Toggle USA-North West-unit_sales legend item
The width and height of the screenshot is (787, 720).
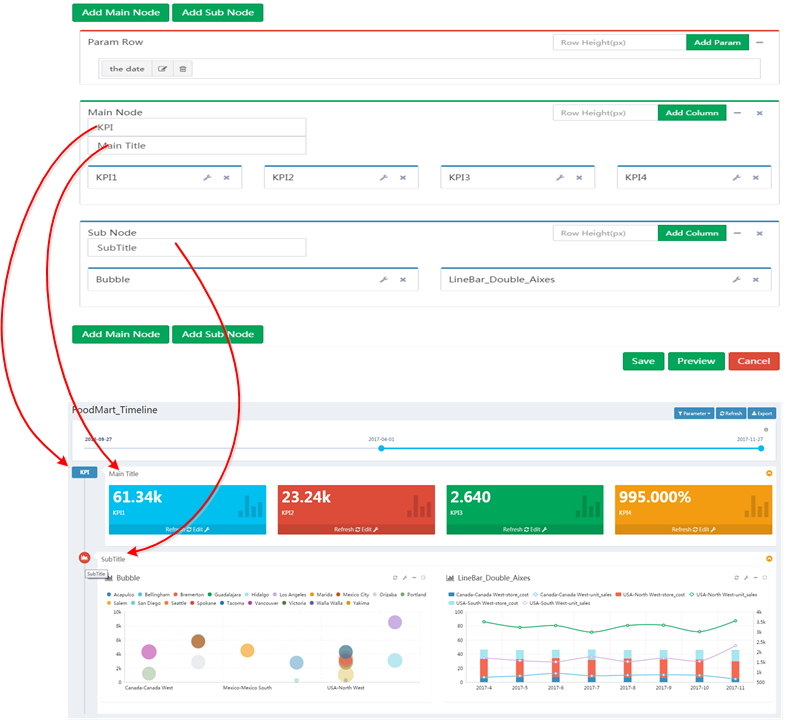723,595
